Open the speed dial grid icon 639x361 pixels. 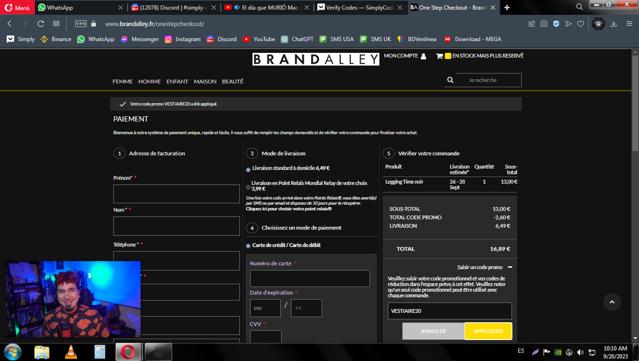pyautogui.click(x=56, y=24)
